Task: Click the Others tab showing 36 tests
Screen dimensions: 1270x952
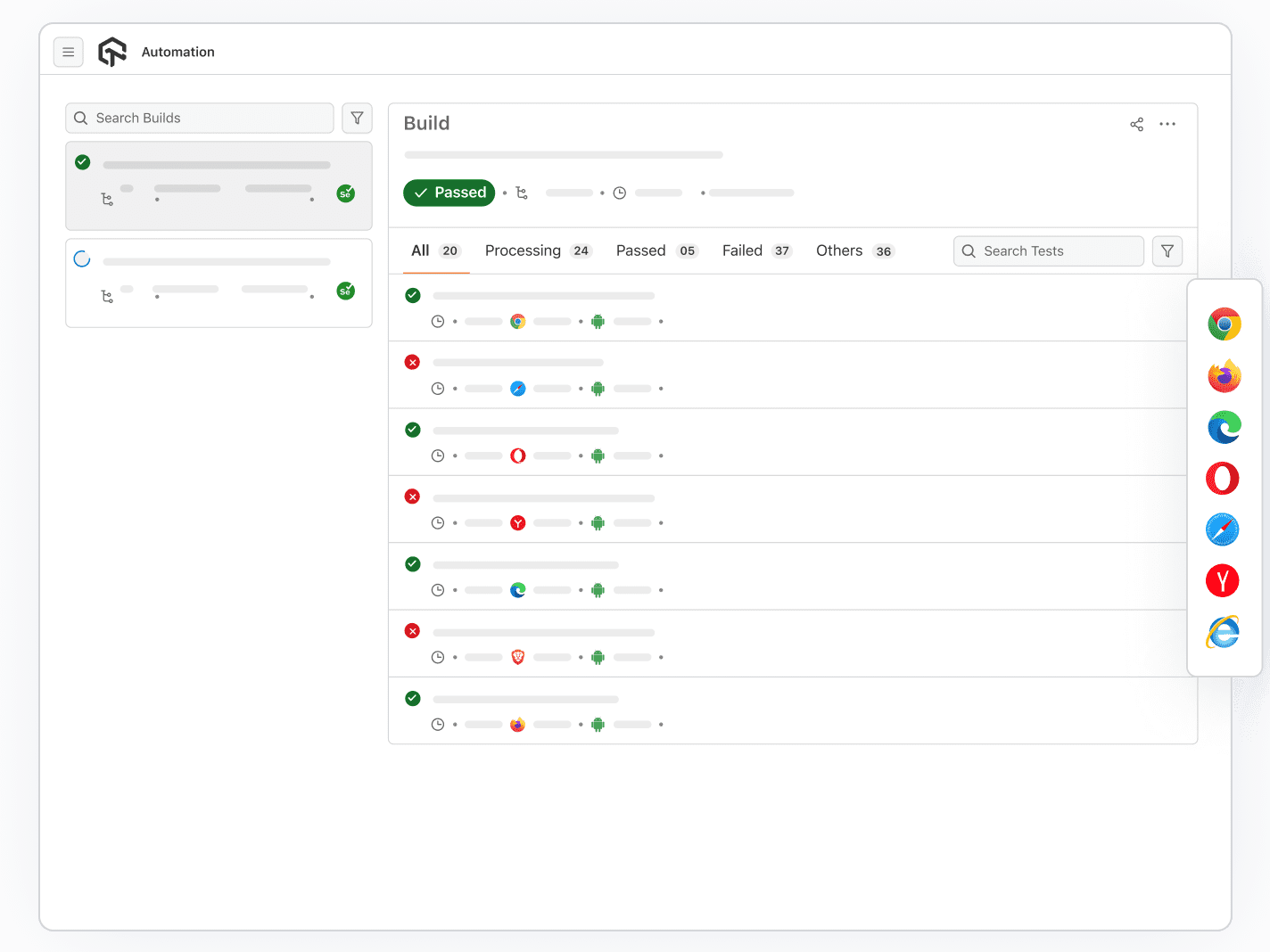Action: pos(838,250)
